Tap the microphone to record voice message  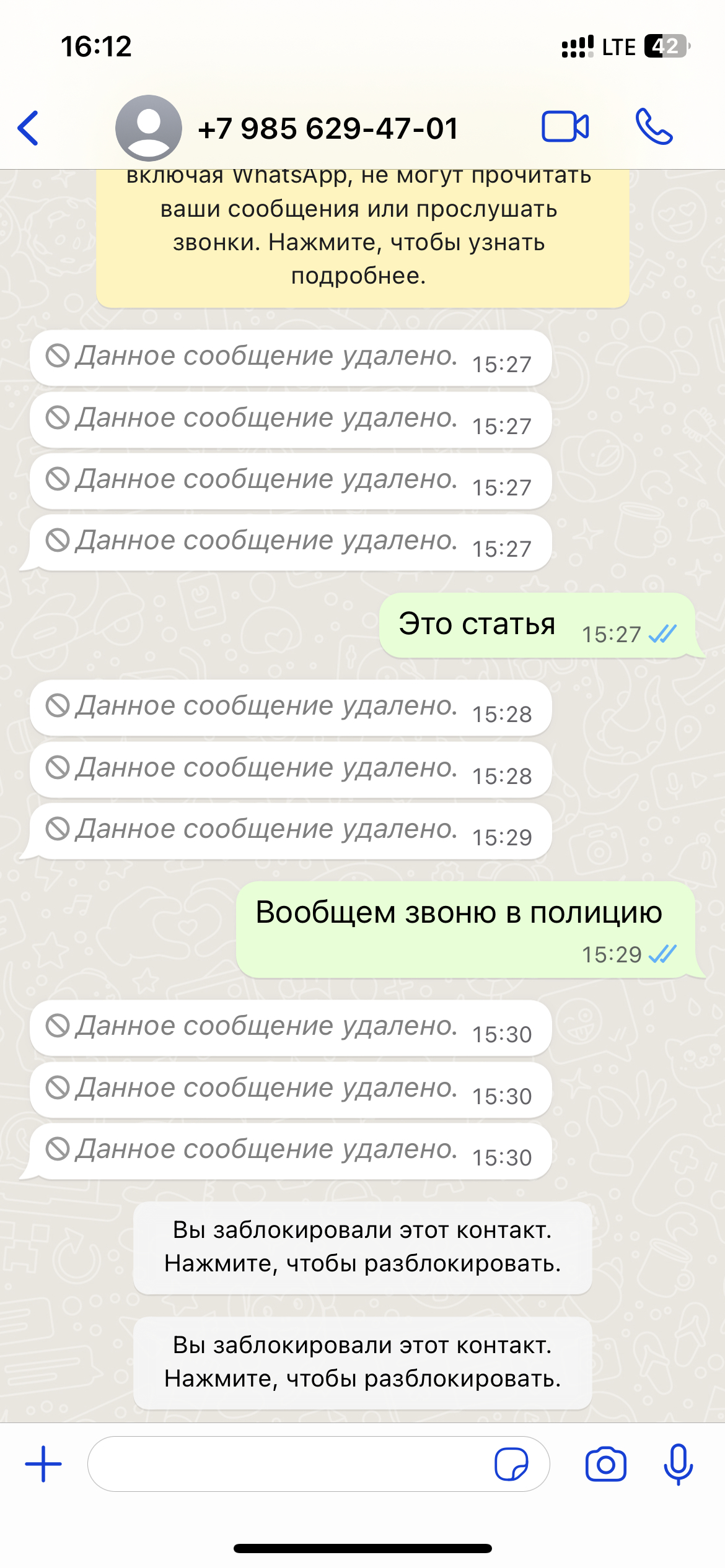(678, 1464)
